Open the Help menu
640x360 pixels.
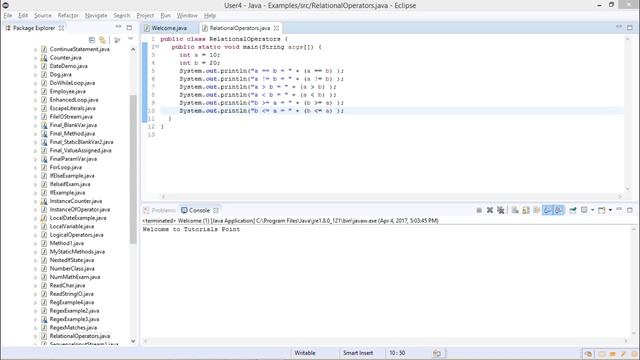pos(210,16)
